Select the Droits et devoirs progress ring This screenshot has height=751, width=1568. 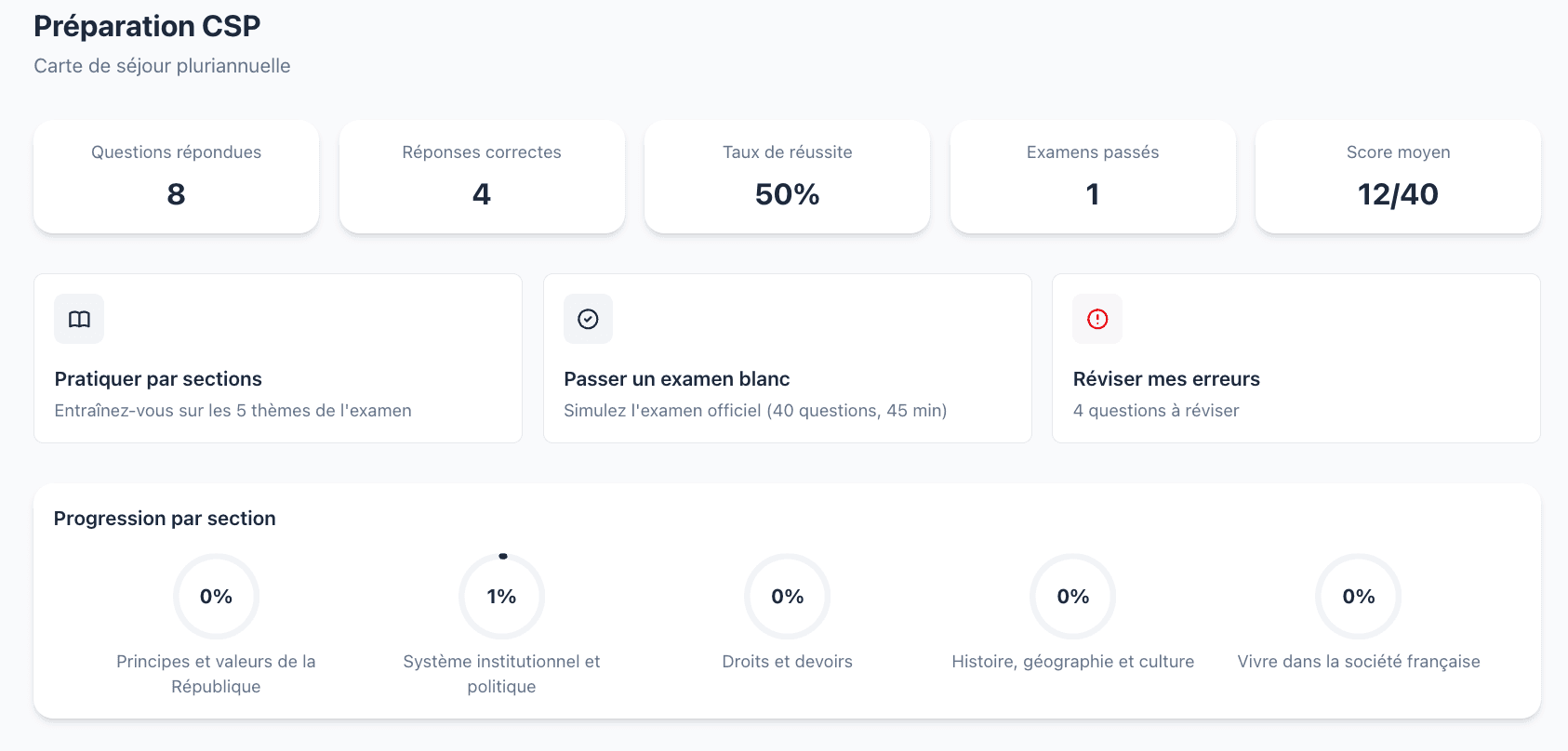coord(787,596)
